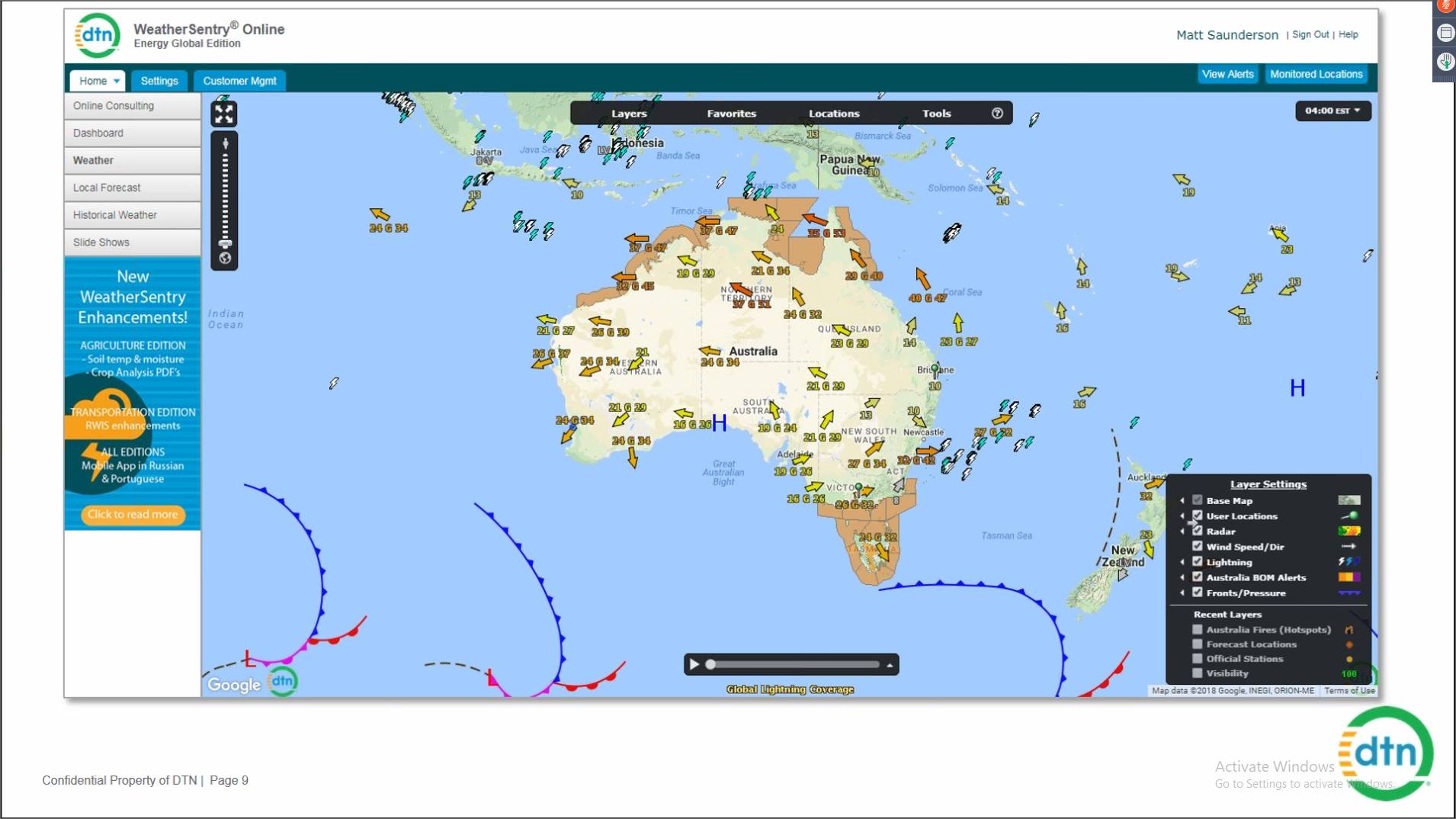
Task: Click the dtn logo in page header
Action: tap(98, 35)
